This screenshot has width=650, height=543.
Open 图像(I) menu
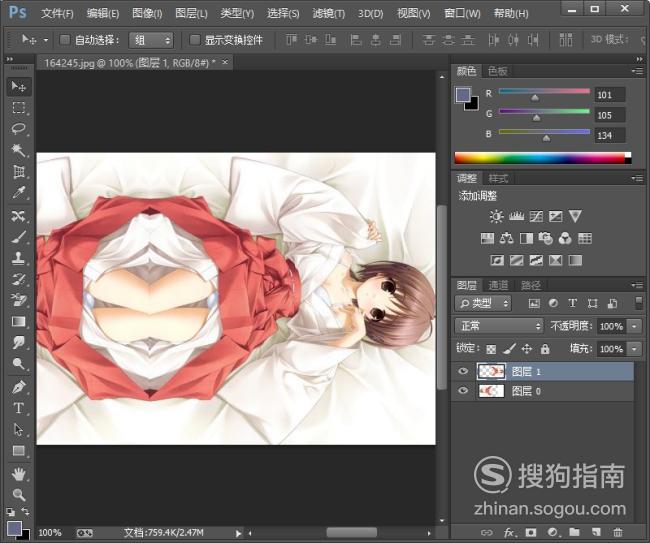click(147, 14)
